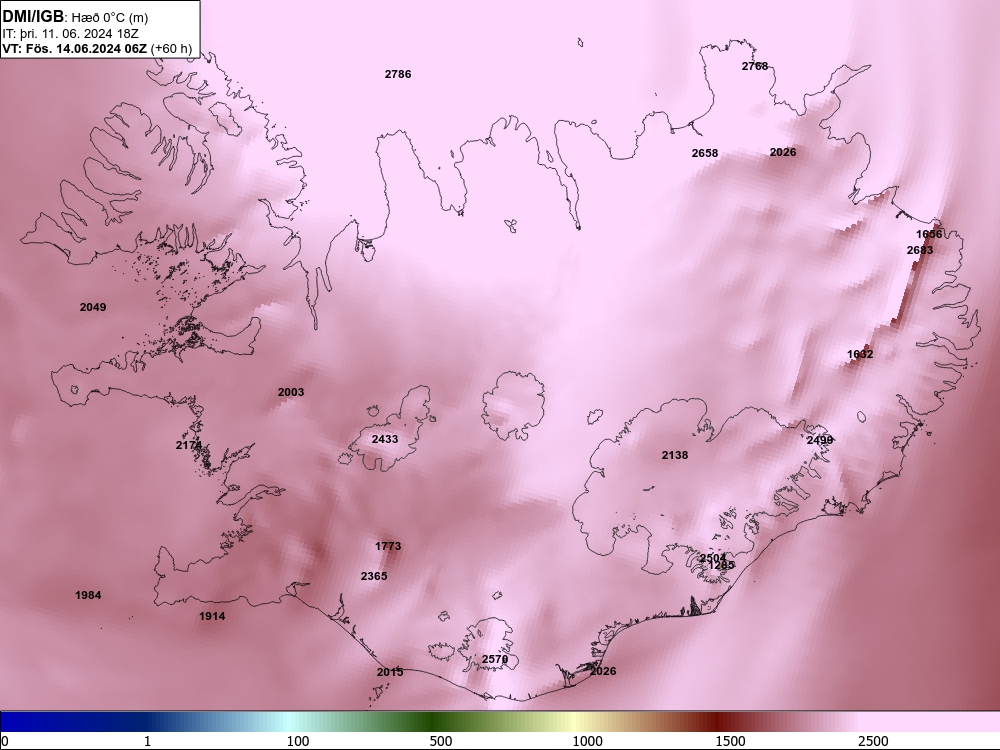This screenshot has height=750, width=1000.
Task: Click the '0' label on the color scale
Action: (x=6, y=741)
